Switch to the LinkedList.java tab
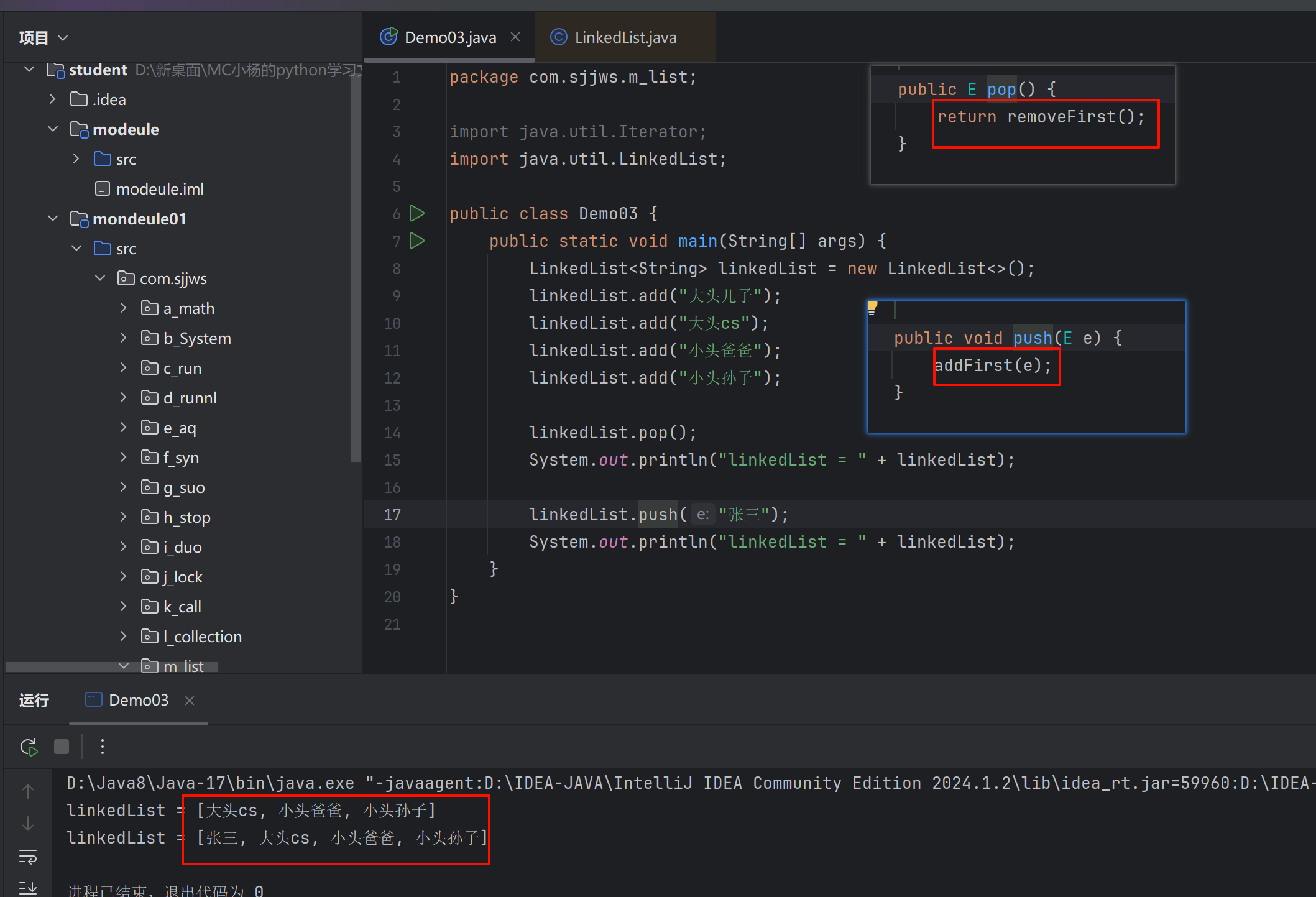The height and width of the screenshot is (897, 1316). [x=625, y=37]
